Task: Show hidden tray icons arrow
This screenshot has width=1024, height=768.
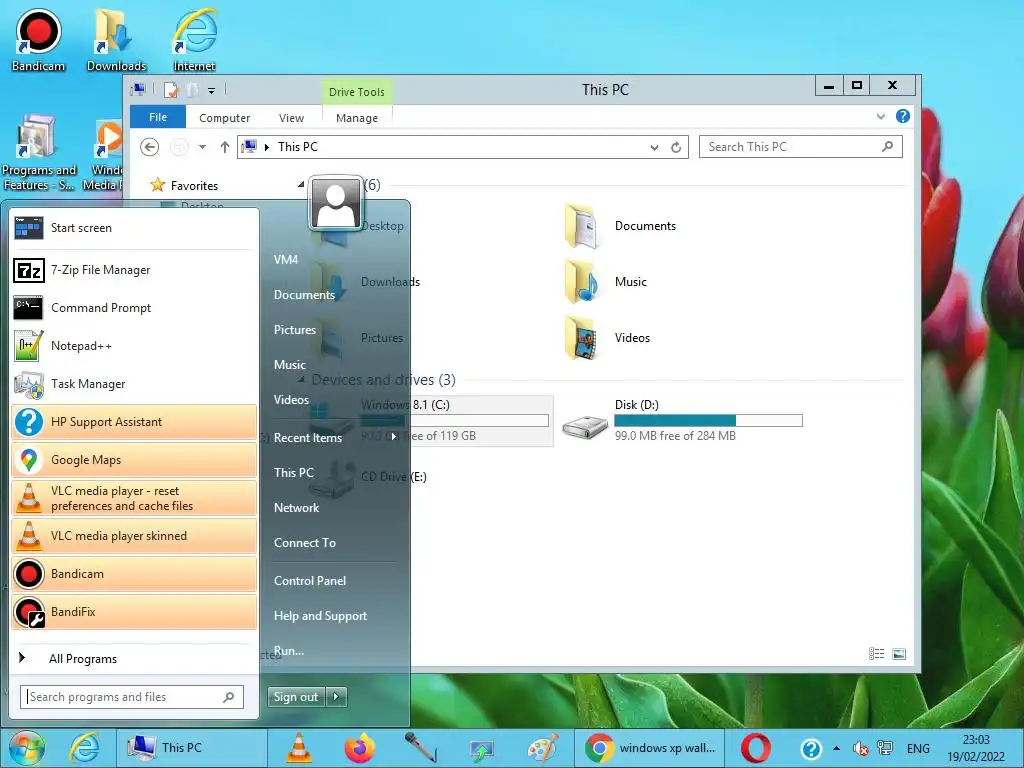Action: point(837,748)
